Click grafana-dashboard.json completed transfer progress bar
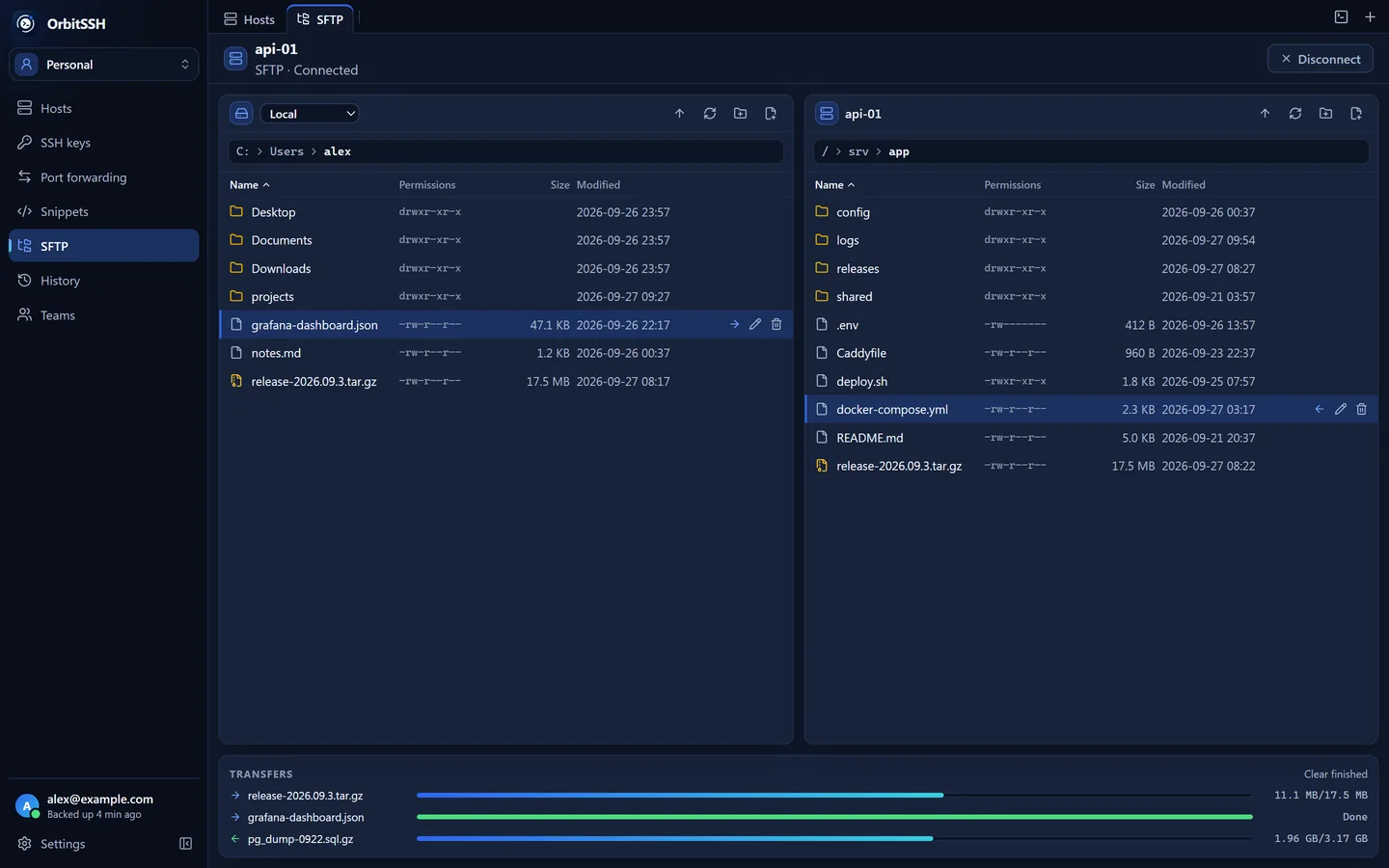Screen dimensions: 1389x868 click(834, 817)
